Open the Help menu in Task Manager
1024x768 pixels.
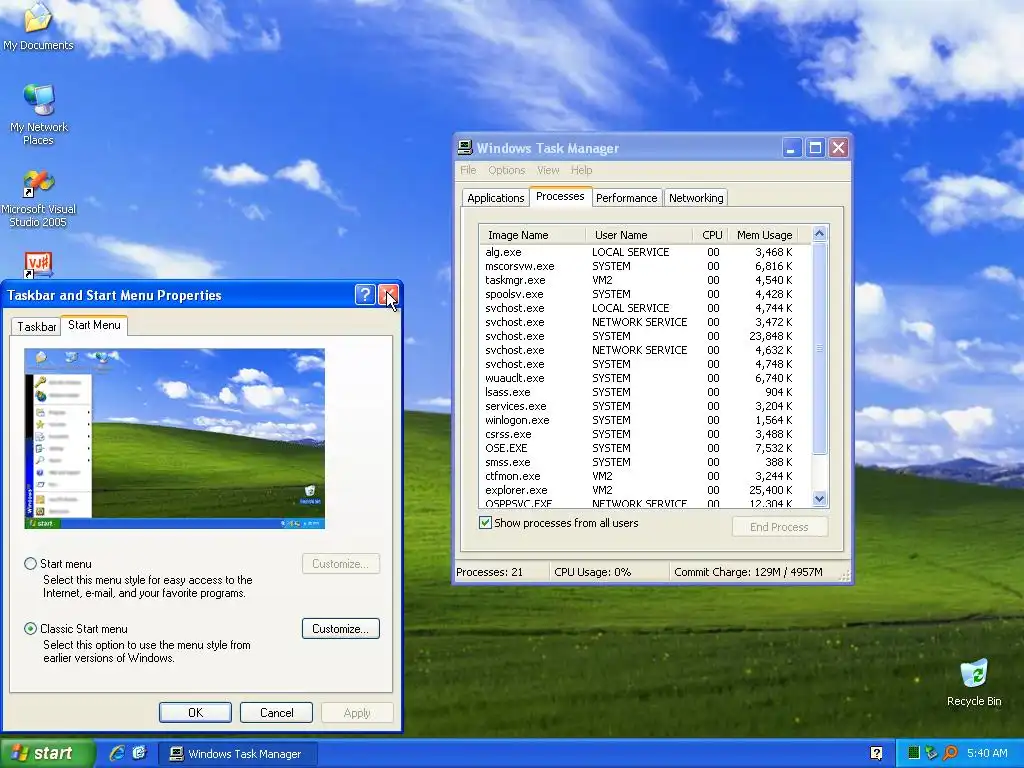coord(581,170)
